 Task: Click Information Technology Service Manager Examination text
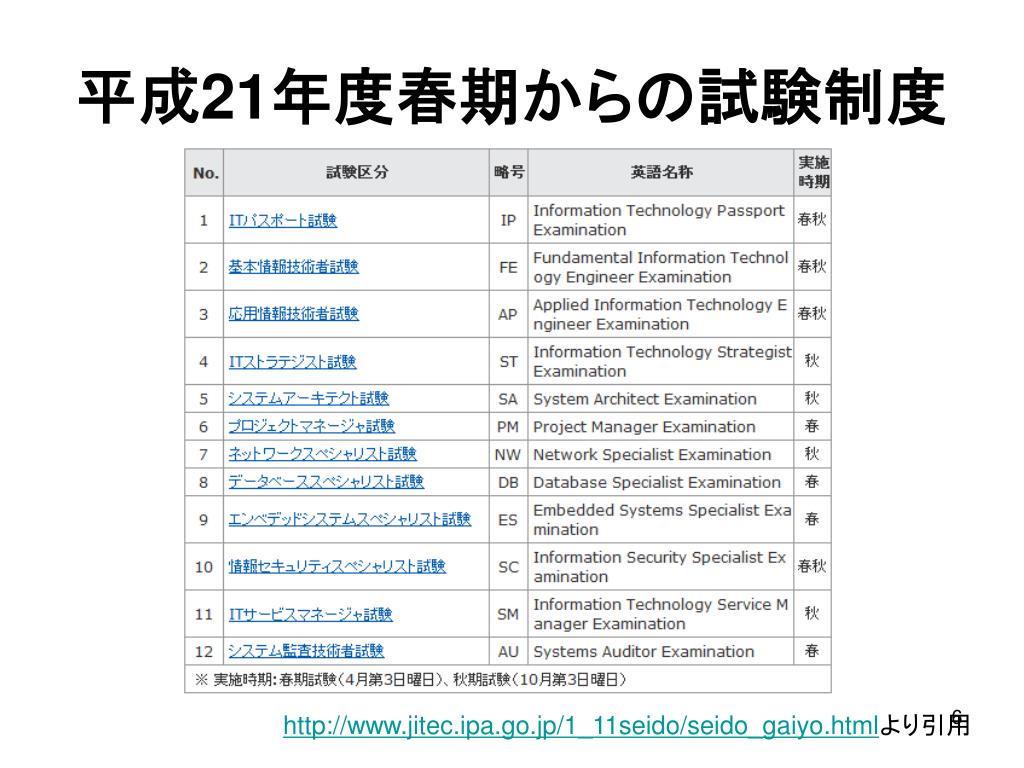pos(661,615)
